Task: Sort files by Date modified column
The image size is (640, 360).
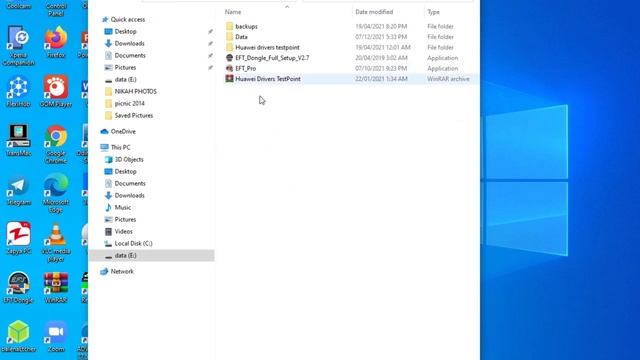Action: click(x=374, y=12)
